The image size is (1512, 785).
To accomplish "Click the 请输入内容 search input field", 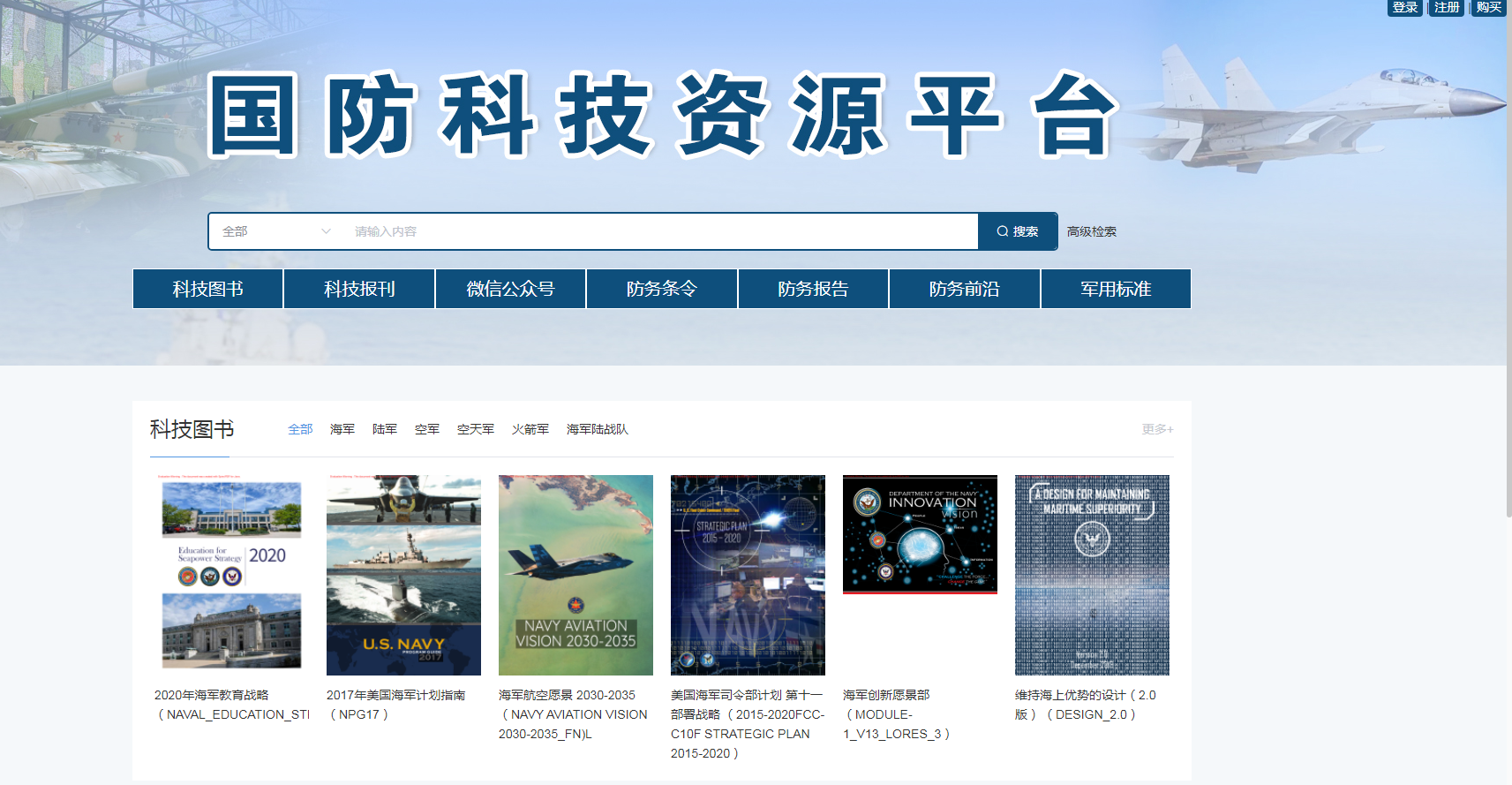I will pyautogui.click(x=660, y=231).
